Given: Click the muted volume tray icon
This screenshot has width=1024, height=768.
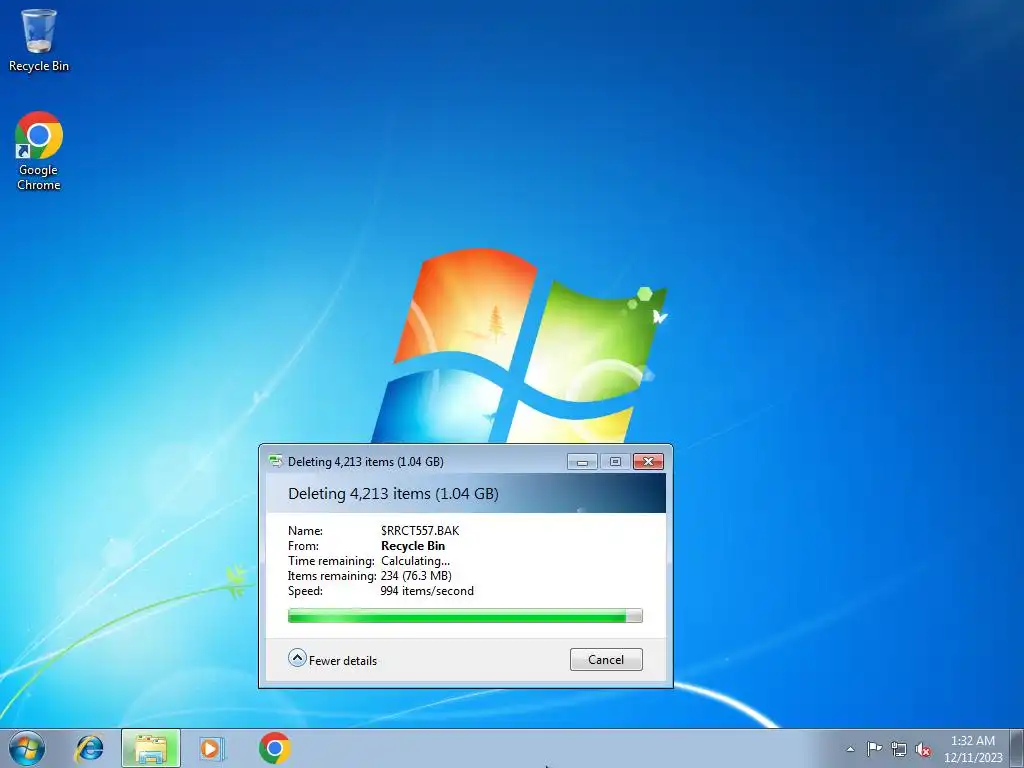Looking at the screenshot, I should click(923, 749).
